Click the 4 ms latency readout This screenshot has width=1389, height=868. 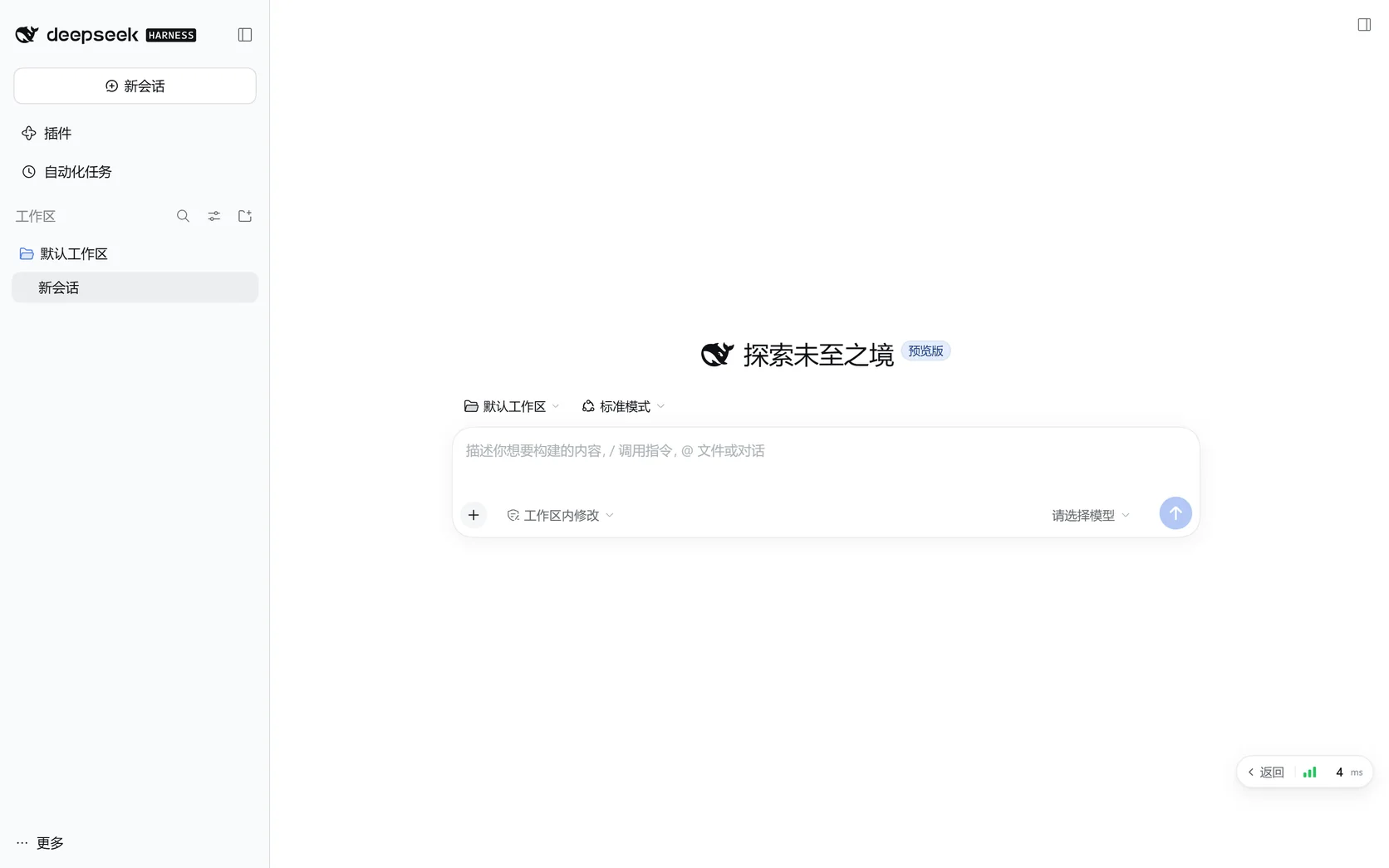[x=1349, y=772]
